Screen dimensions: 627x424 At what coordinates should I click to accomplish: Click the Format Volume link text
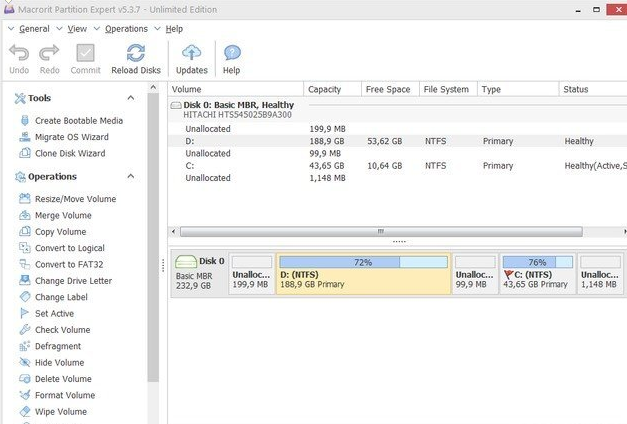click(x=65, y=395)
